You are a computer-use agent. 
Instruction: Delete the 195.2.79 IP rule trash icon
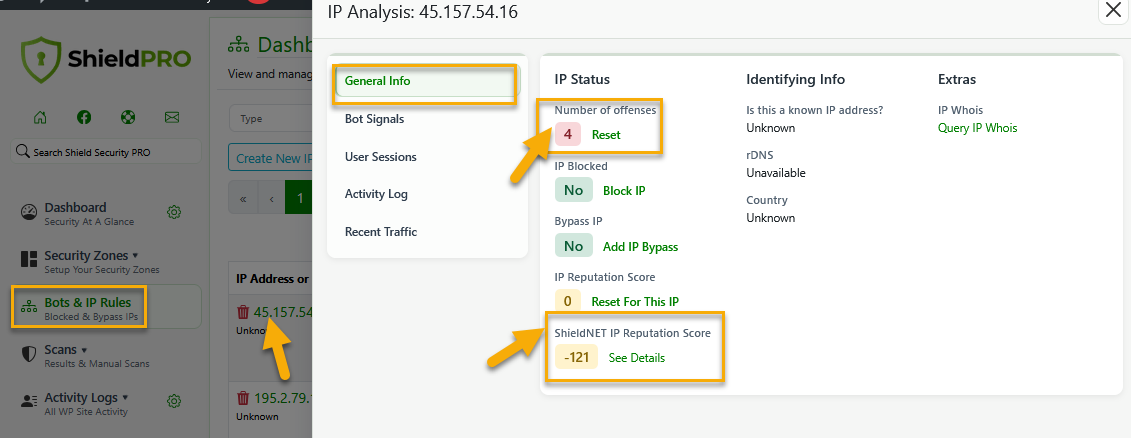[243, 398]
